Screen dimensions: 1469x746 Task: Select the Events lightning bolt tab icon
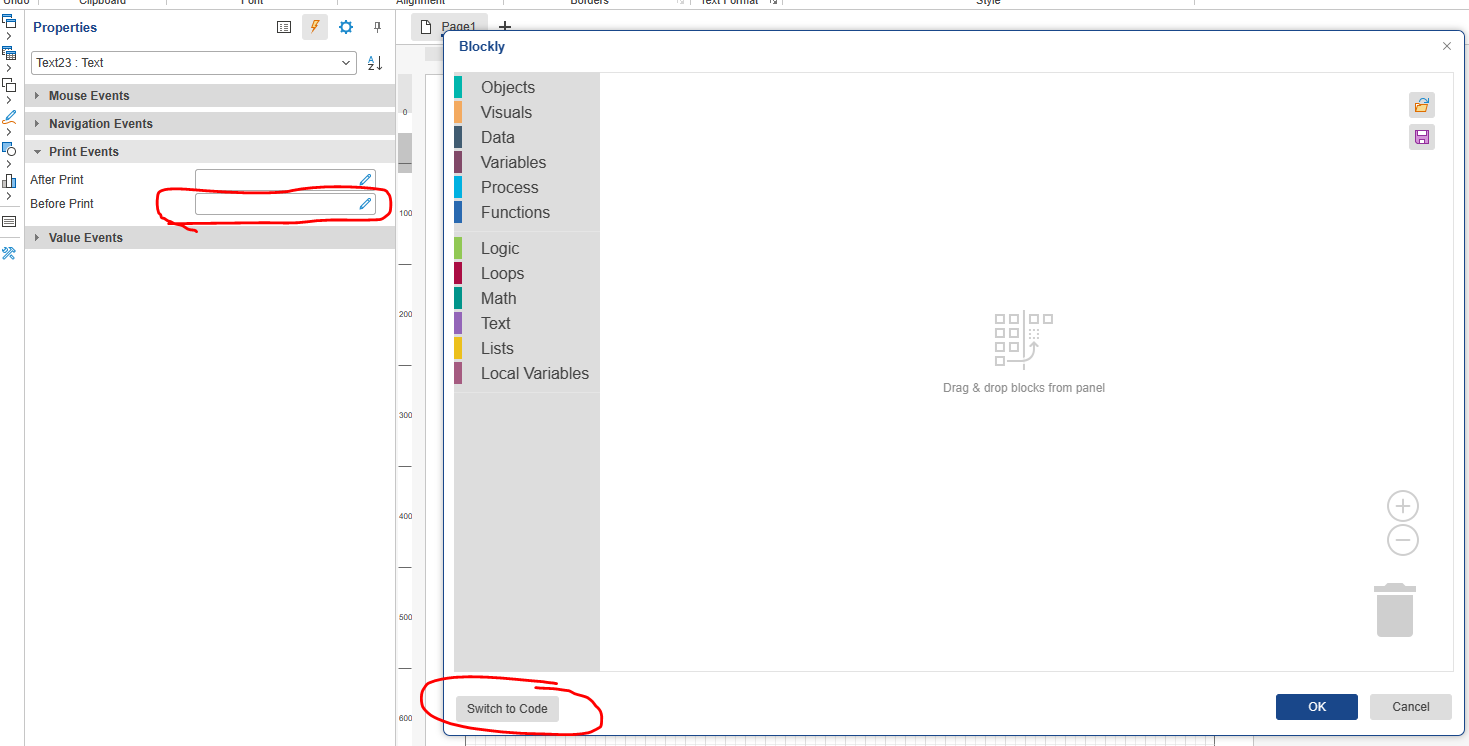click(x=315, y=28)
